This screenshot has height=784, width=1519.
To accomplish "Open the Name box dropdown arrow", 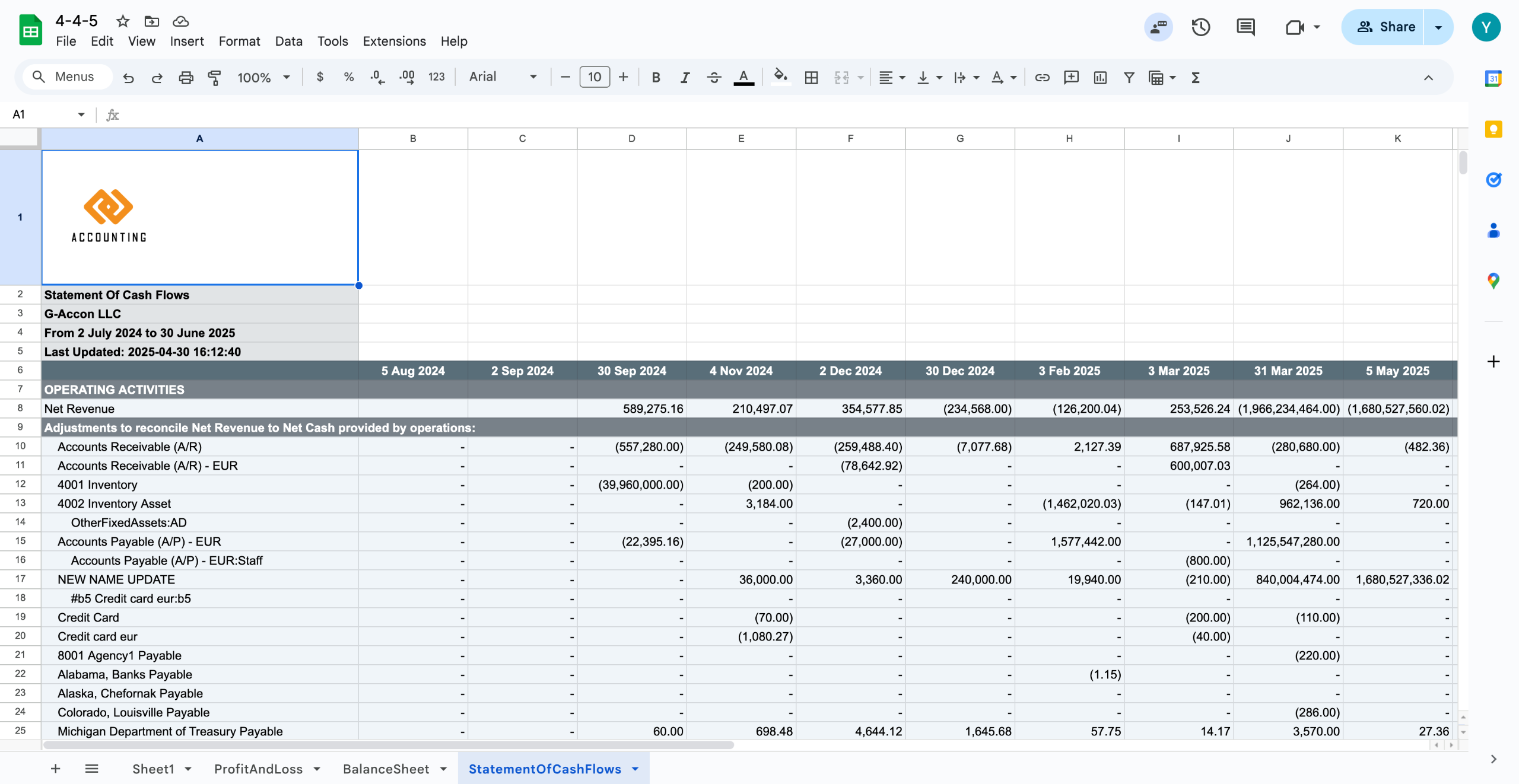I will point(81,114).
